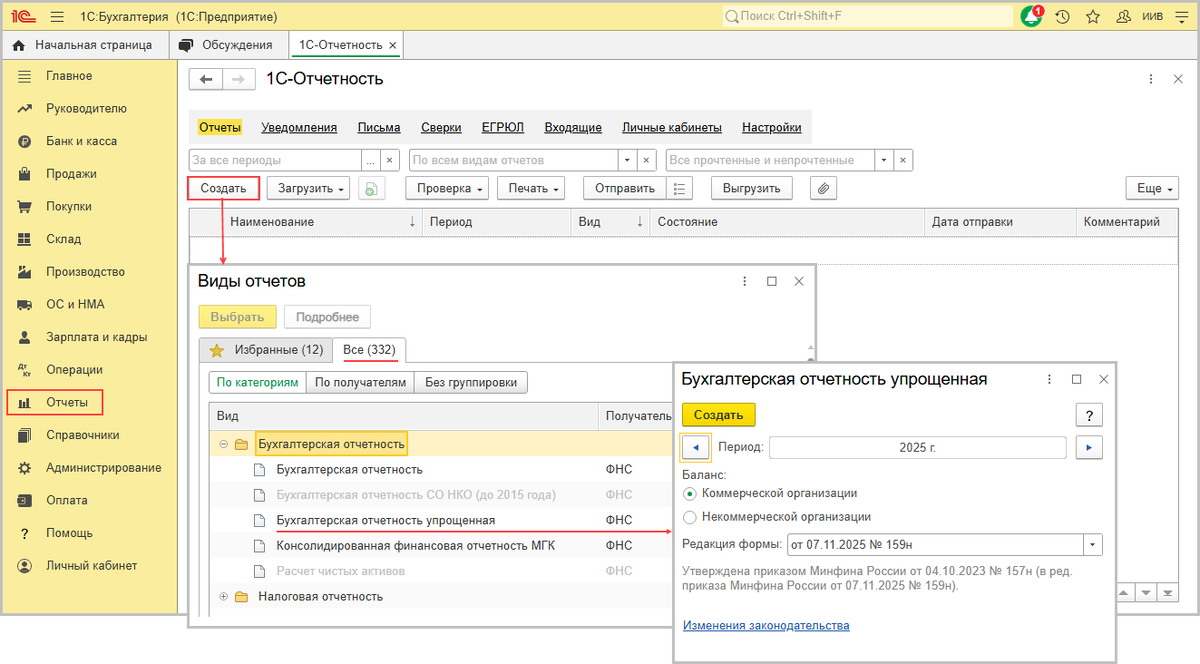
Task: Go to next period arrow
Action: [x=1089, y=447]
